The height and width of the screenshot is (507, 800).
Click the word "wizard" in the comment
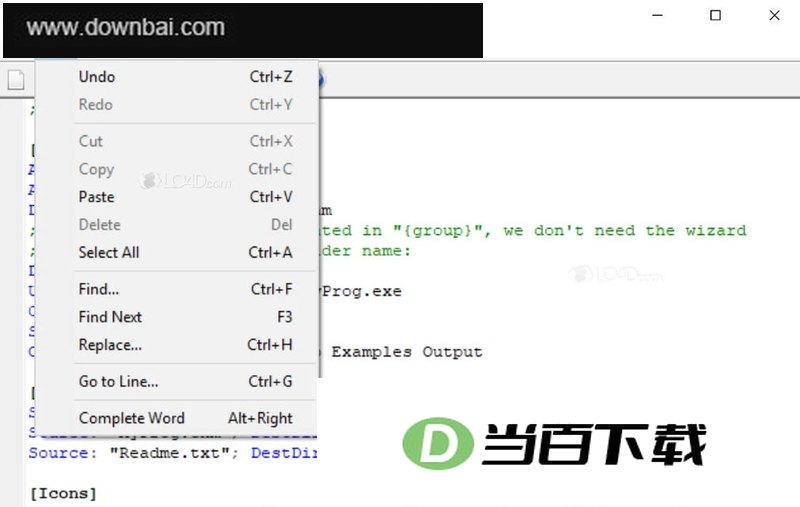pyautogui.click(x=715, y=231)
